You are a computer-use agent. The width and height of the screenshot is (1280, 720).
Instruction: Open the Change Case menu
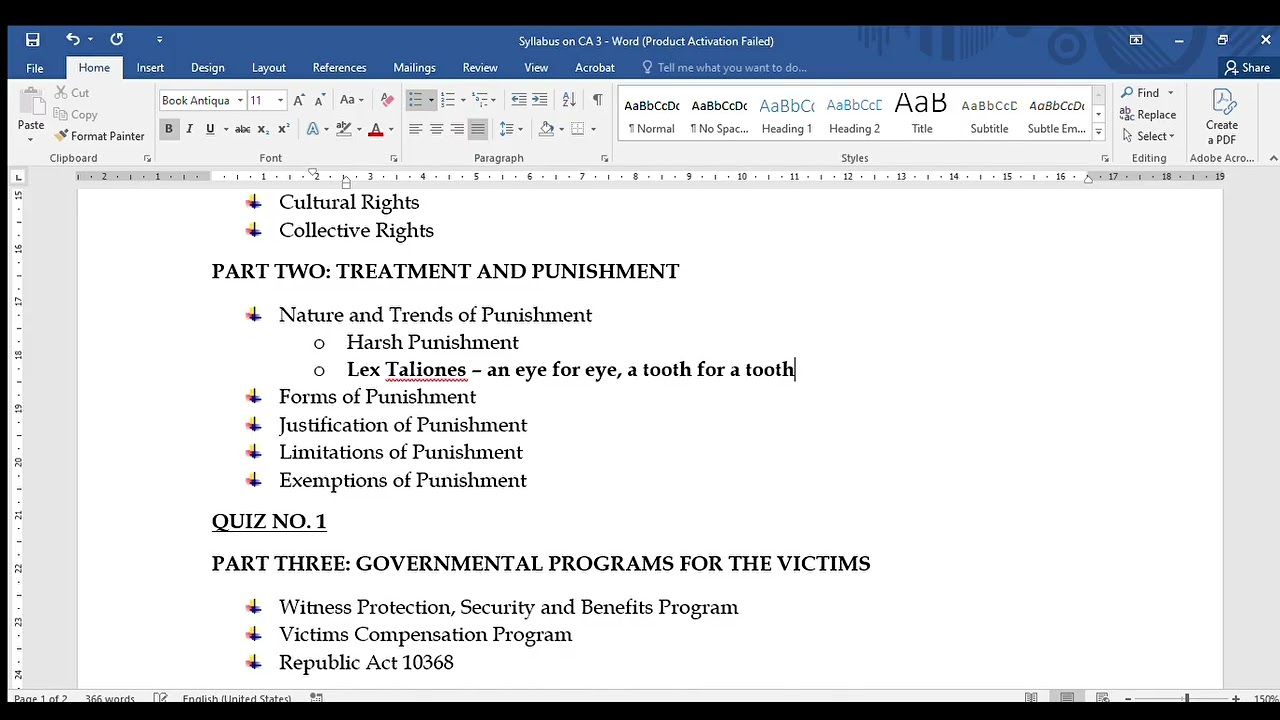coord(351,100)
